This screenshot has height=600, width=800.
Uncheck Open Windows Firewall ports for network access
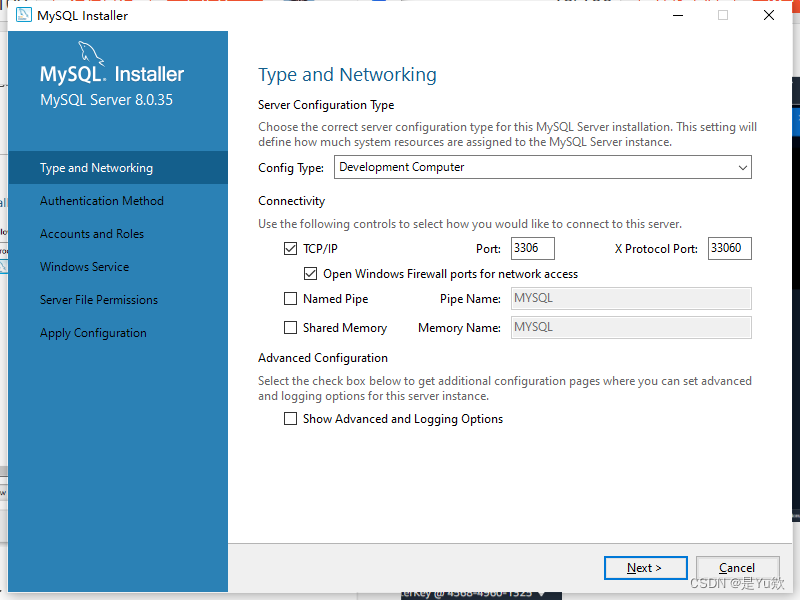(310, 273)
